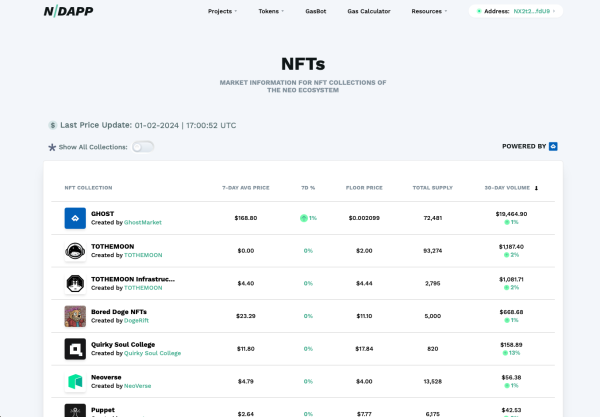Sort by NFT Collection column header
The height and width of the screenshot is (417, 600).
tap(88, 188)
